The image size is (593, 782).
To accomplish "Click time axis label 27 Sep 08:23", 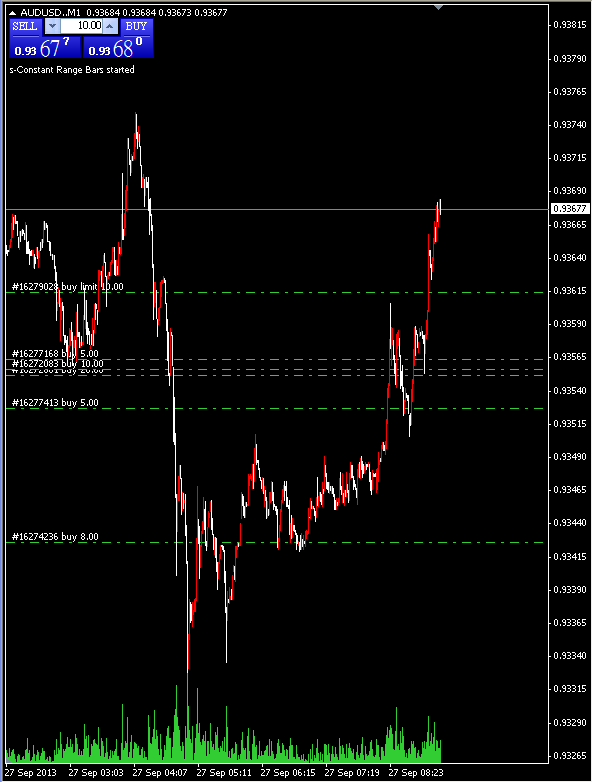I will pyautogui.click(x=416, y=773).
